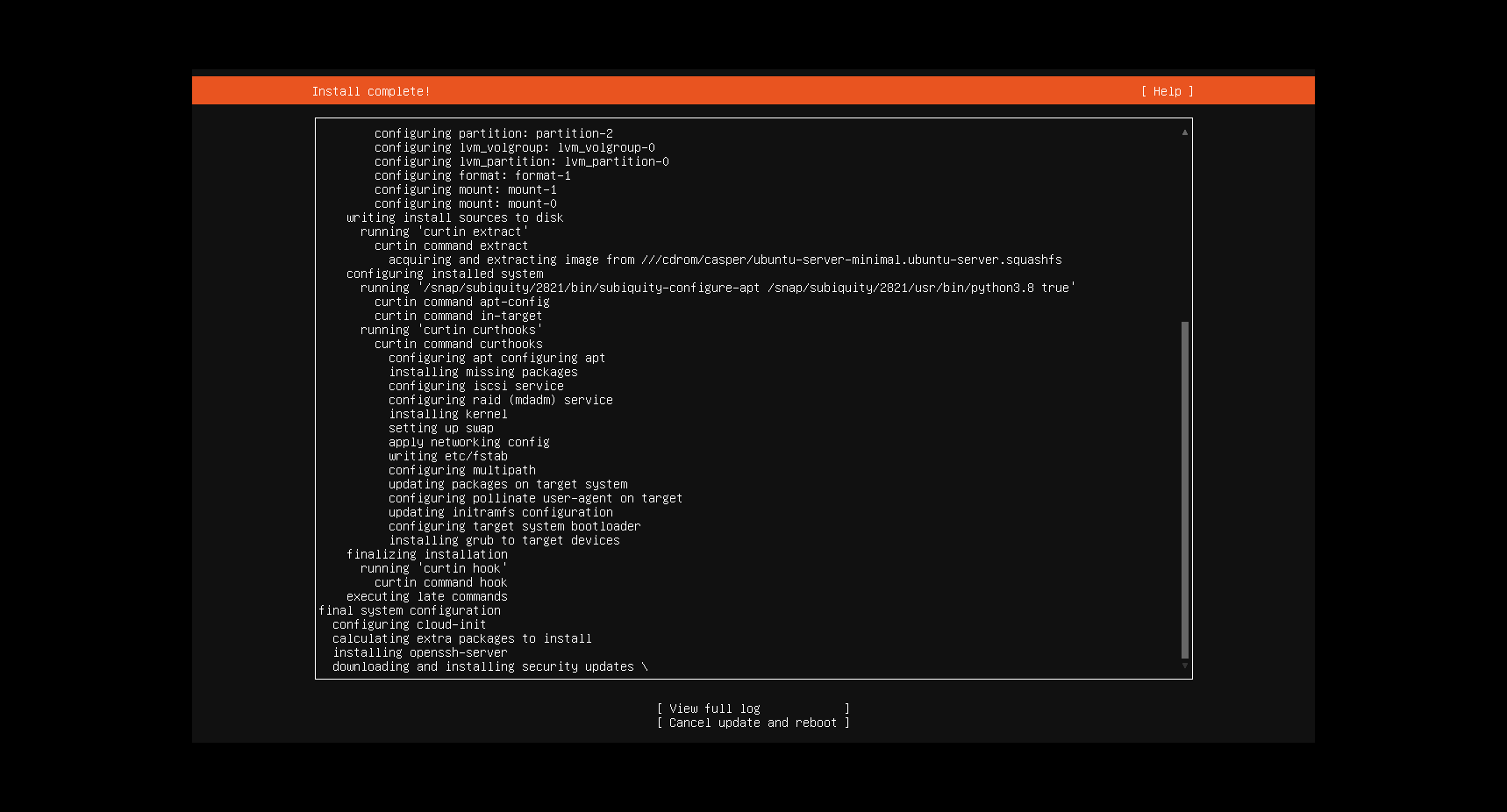Click 'curtin command curthooks' line

(x=459, y=344)
